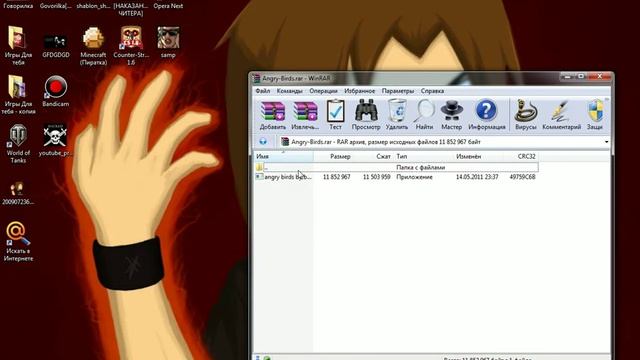The height and width of the screenshot is (360, 640).
Task: Click the Защи... shield icon
Action: (595, 115)
